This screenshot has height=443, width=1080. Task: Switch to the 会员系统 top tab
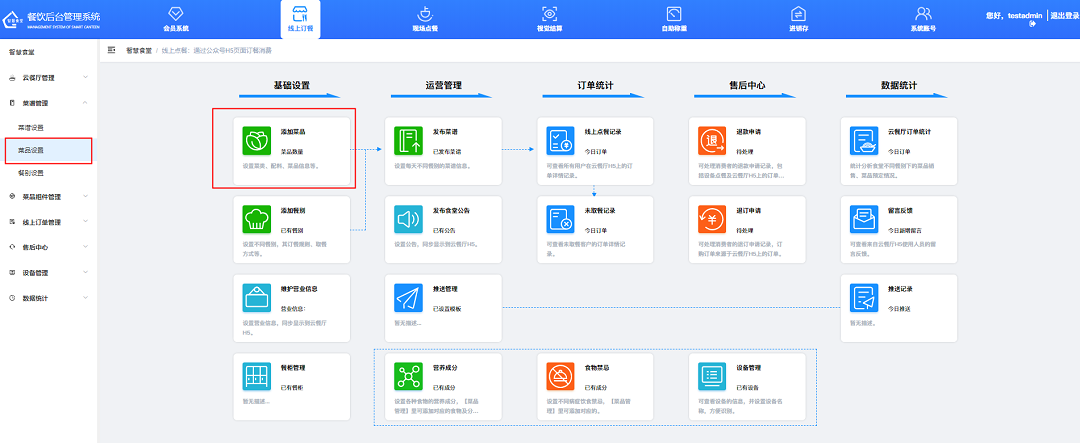pos(175,19)
